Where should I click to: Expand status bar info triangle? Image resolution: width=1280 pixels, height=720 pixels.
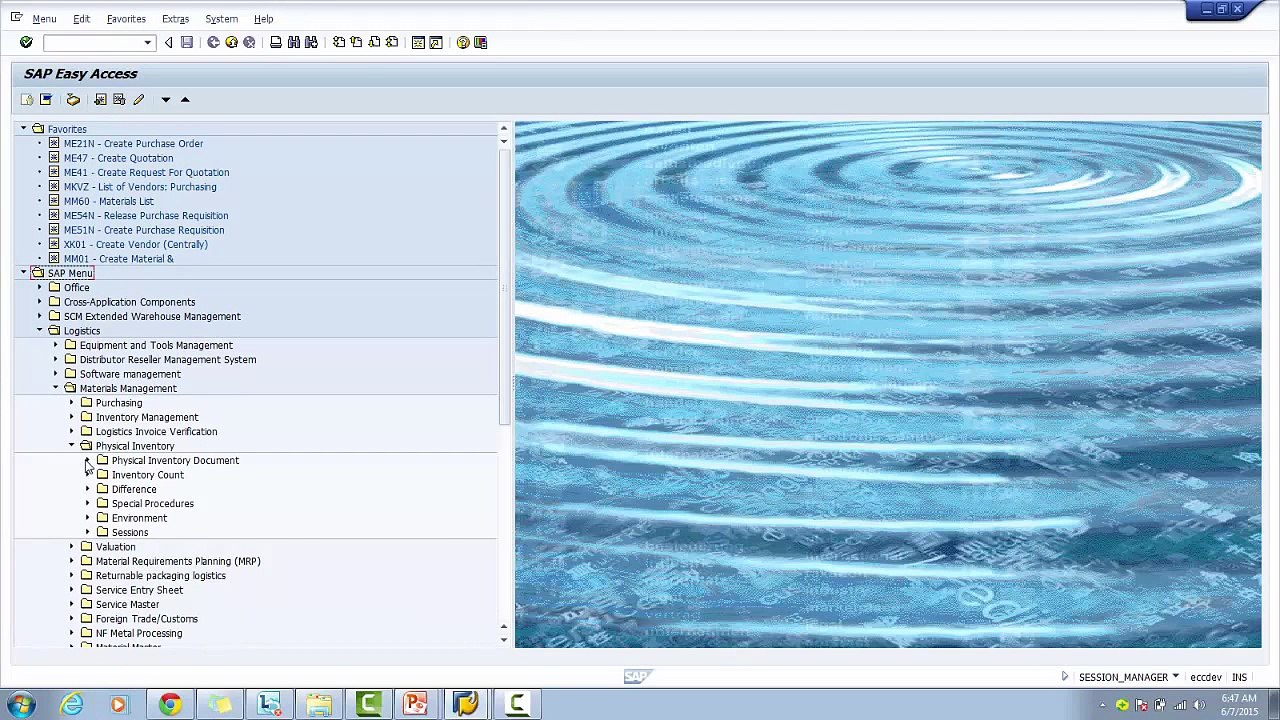coord(1064,677)
